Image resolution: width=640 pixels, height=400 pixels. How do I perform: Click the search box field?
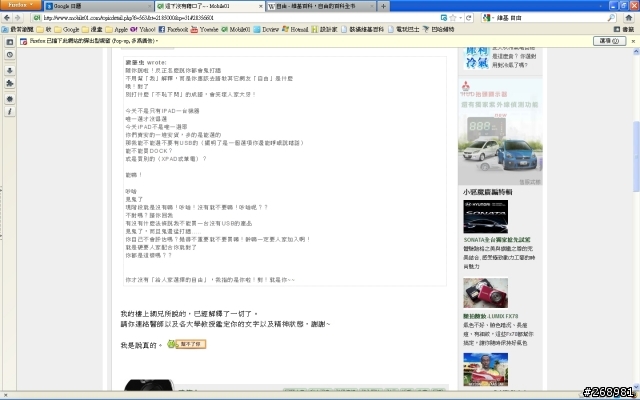pos(551,18)
